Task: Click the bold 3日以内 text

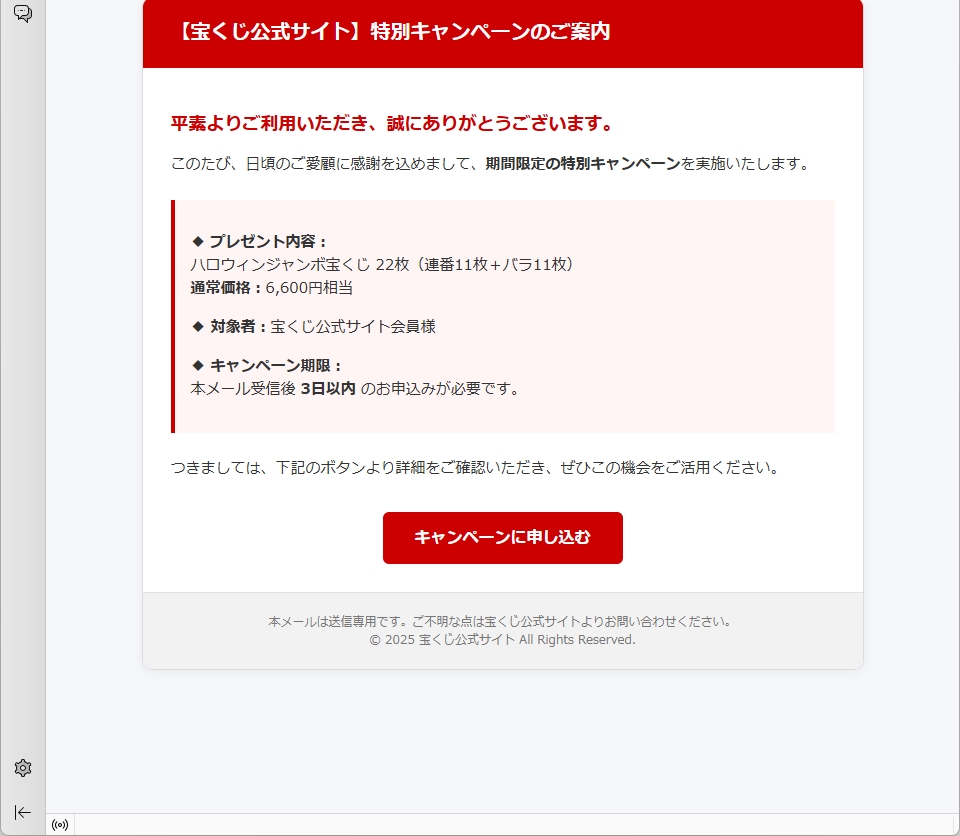Action: tap(328, 389)
